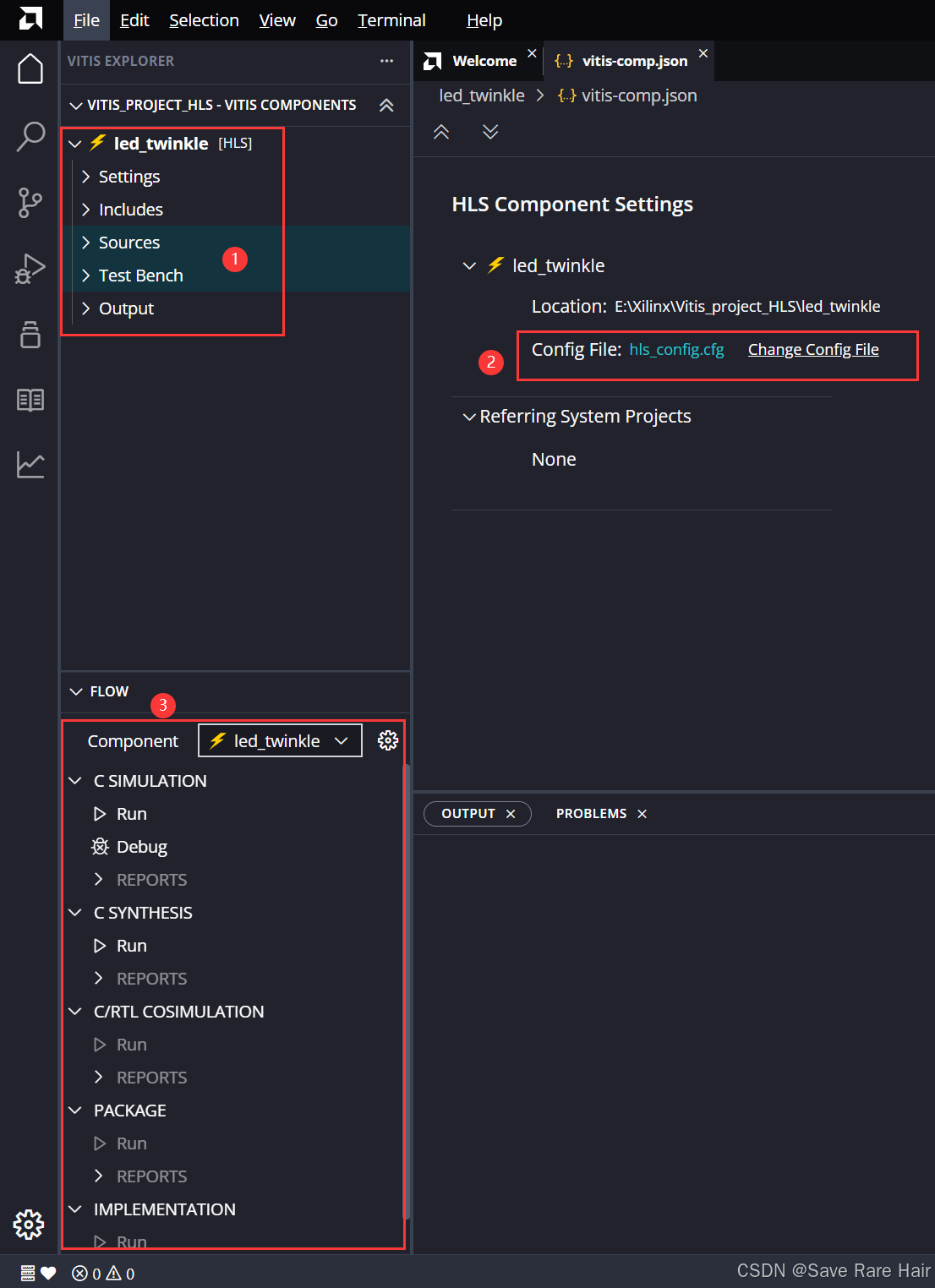Open the Welcome home icon in activity bar

(x=30, y=68)
